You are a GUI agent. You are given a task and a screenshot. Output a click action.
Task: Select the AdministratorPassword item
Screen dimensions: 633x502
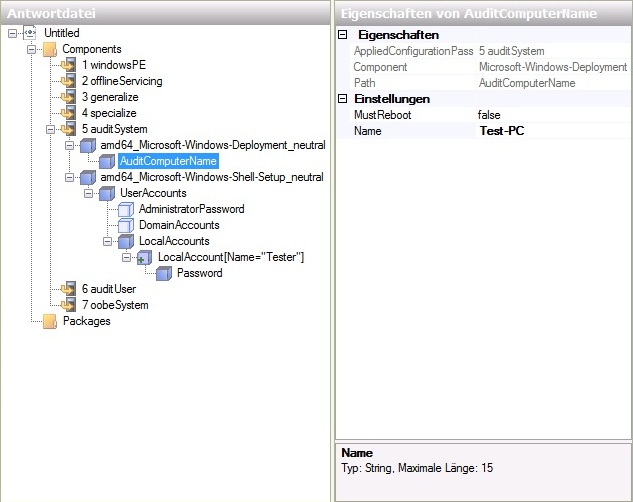click(192, 209)
